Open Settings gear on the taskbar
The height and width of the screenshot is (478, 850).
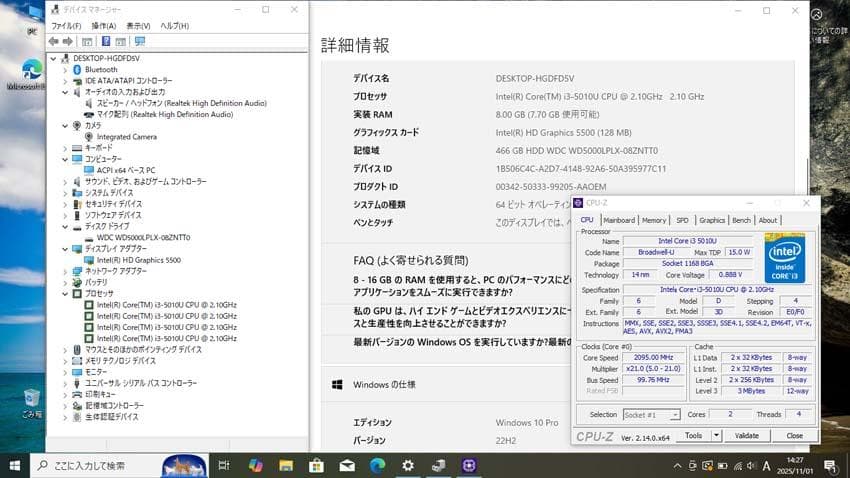[408, 466]
